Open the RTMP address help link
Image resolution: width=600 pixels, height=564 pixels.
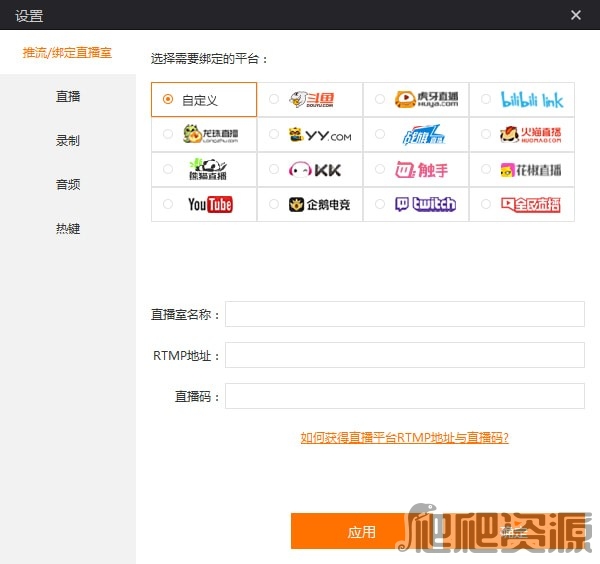pyautogui.click(x=404, y=437)
